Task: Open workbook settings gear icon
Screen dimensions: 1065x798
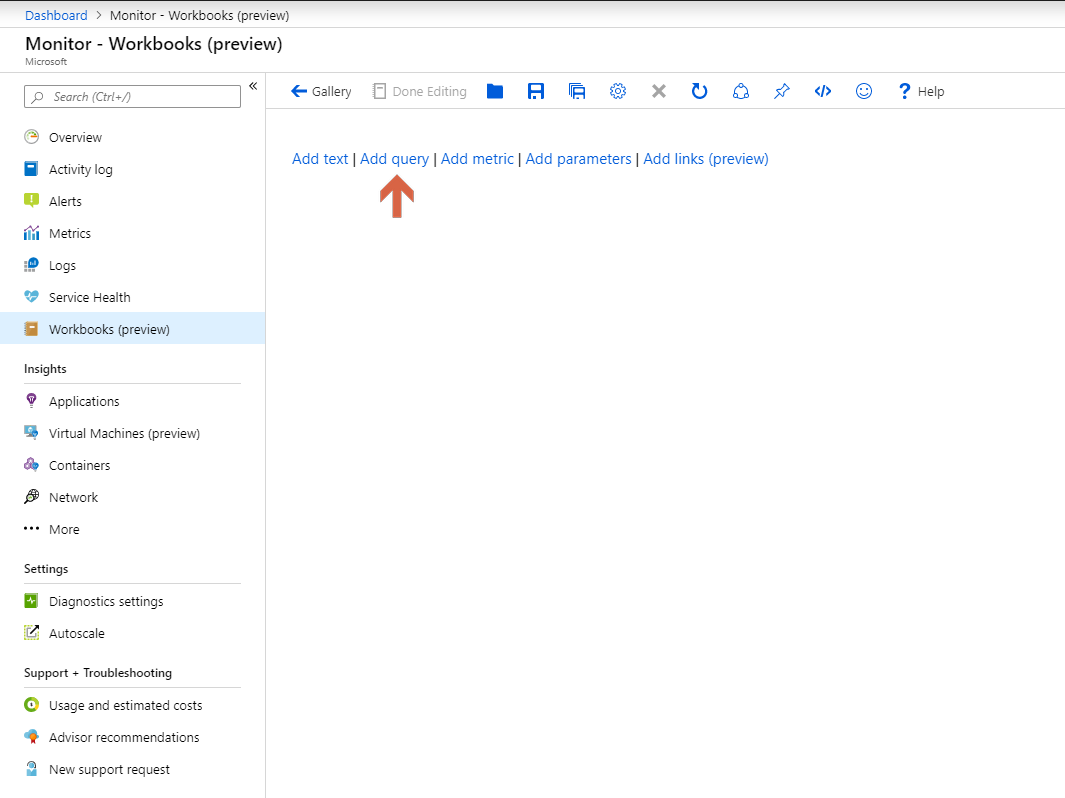Action: point(617,91)
